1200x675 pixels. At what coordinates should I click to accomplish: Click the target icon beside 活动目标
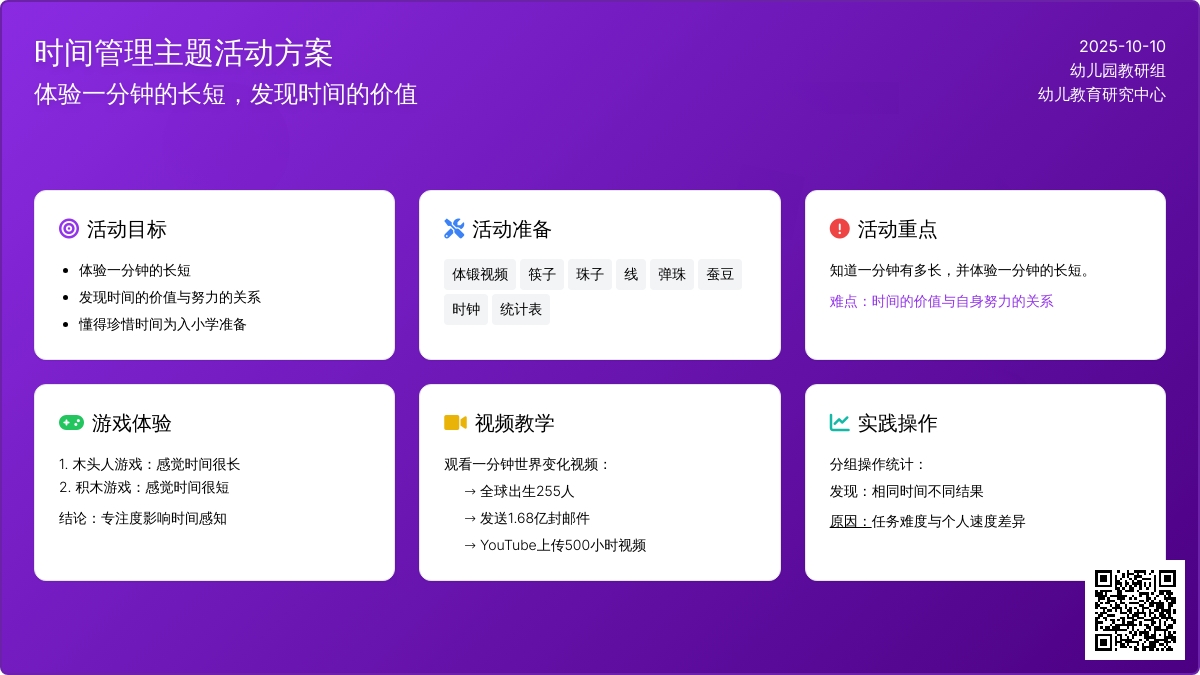click(69, 229)
